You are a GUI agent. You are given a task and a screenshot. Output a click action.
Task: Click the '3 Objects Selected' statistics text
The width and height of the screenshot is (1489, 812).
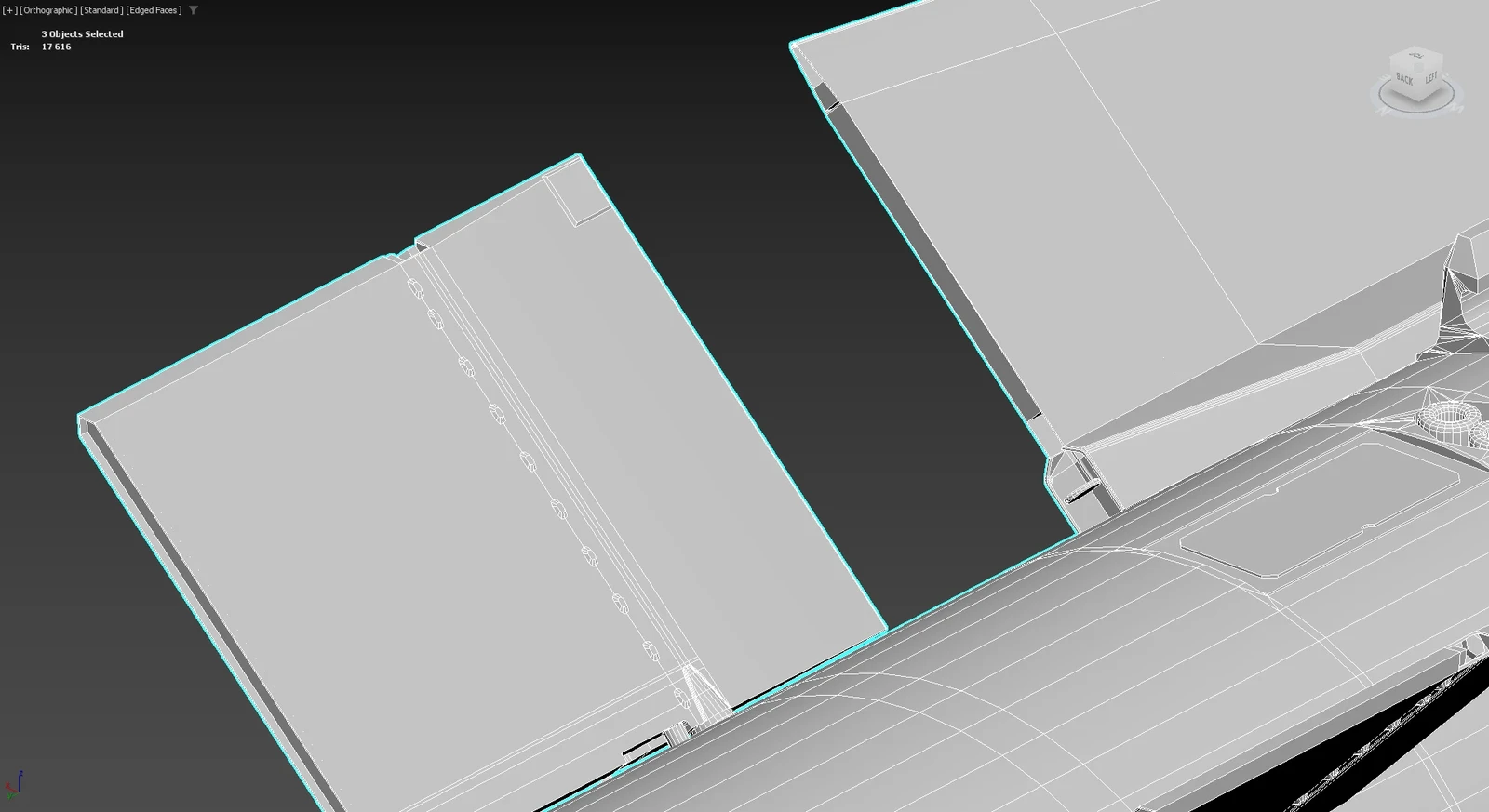[82, 33]
